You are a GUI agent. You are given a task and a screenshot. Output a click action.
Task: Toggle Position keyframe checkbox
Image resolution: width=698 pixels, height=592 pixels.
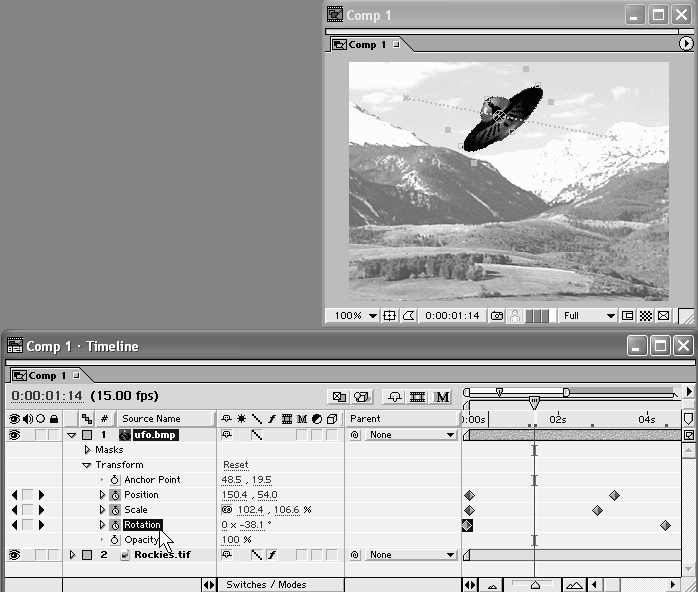pos(28,495)
